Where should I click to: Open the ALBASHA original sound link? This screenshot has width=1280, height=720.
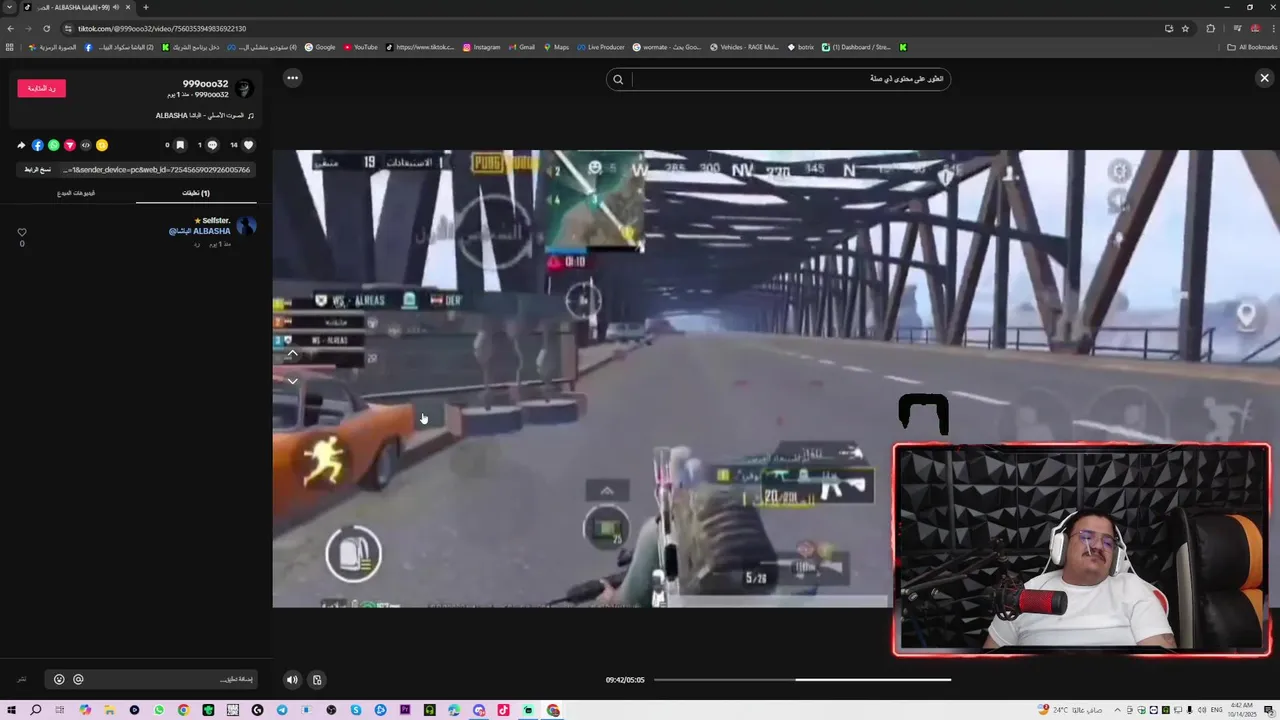coord(205,115)
